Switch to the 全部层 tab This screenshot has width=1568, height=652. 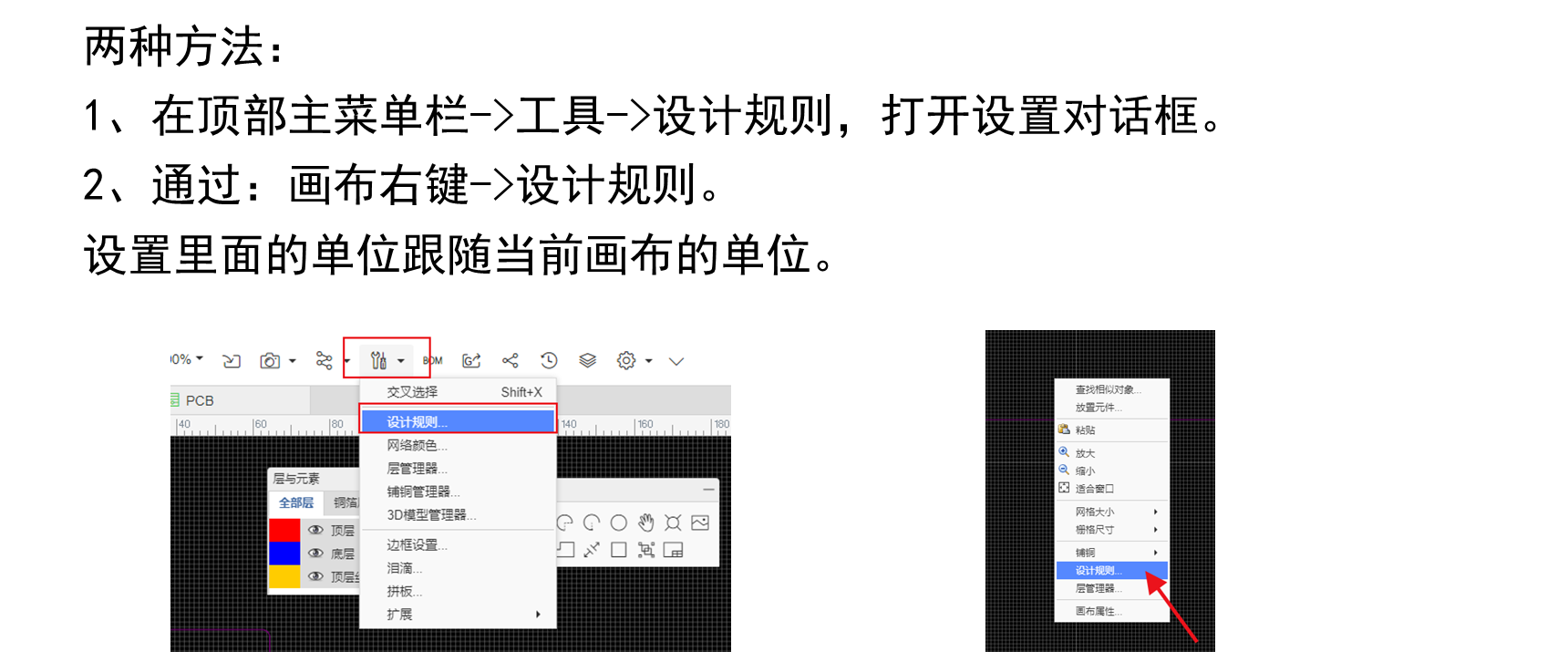(296, 503)
